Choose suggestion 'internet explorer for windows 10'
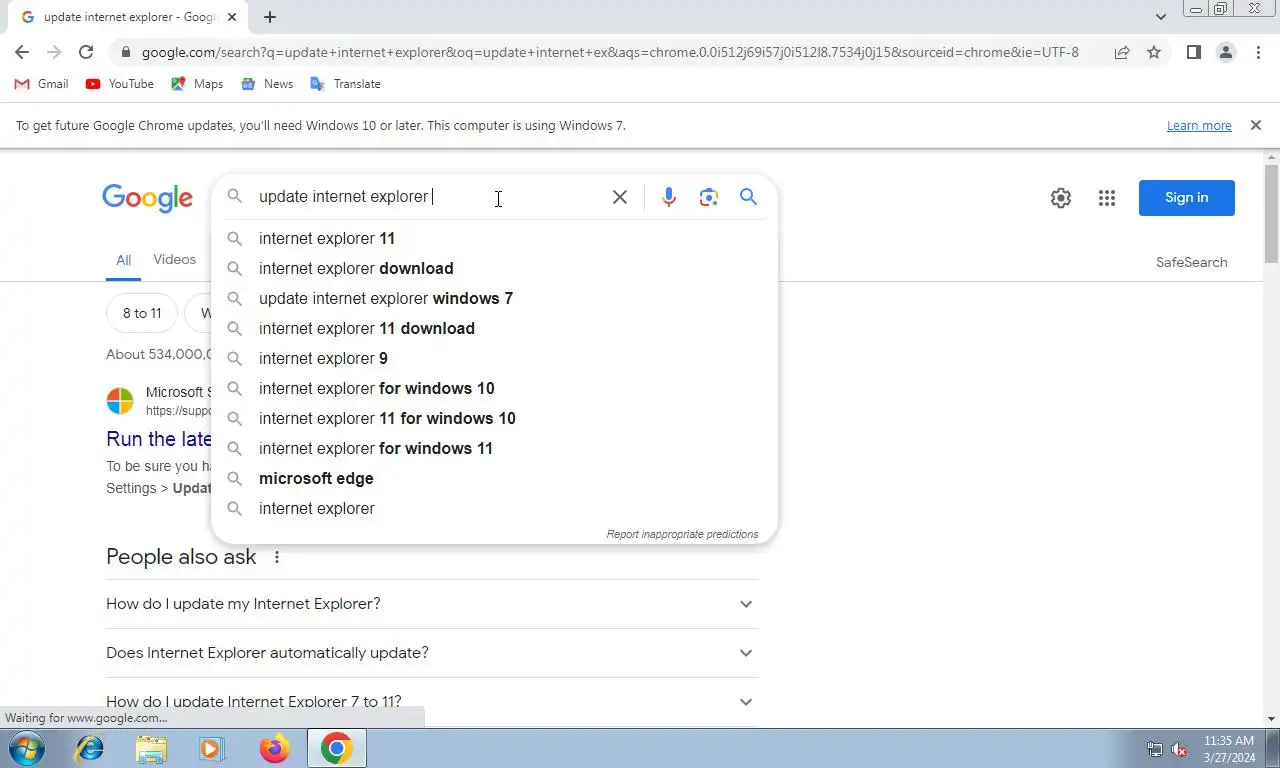 click(x=494, y=388)
